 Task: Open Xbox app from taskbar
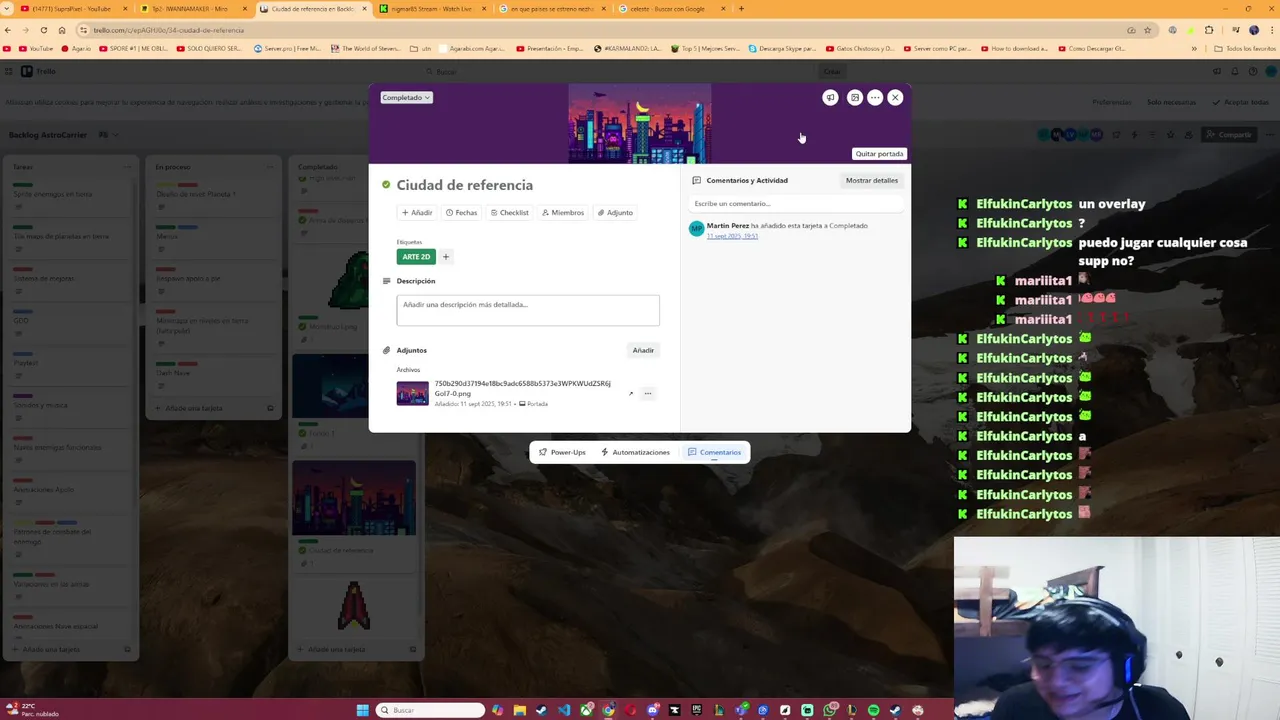point(586,710)
